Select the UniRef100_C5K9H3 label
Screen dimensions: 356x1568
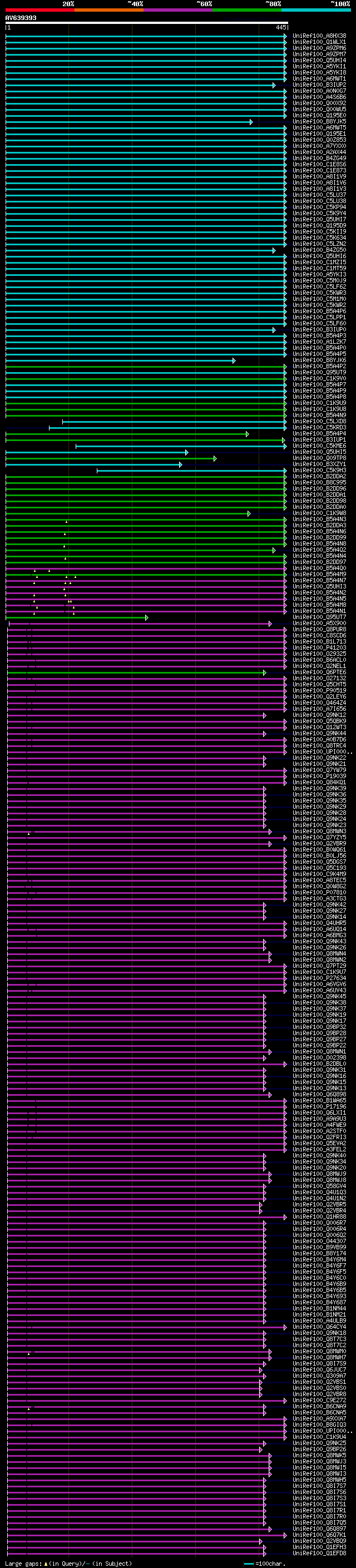(319, 471)
